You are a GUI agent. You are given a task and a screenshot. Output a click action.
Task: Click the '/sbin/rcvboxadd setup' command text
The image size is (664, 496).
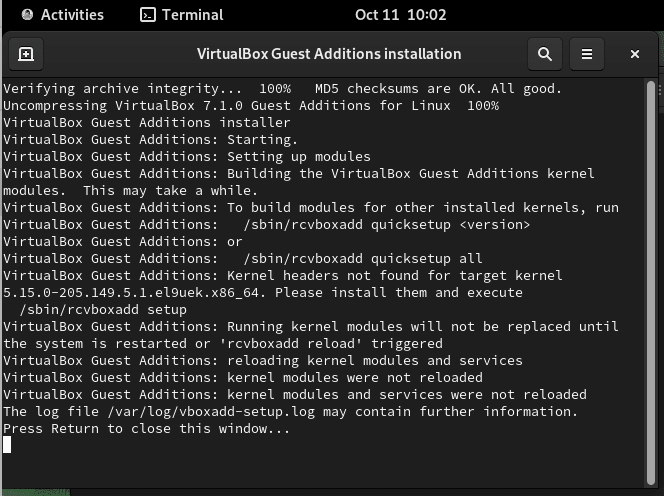coord(103,310)
